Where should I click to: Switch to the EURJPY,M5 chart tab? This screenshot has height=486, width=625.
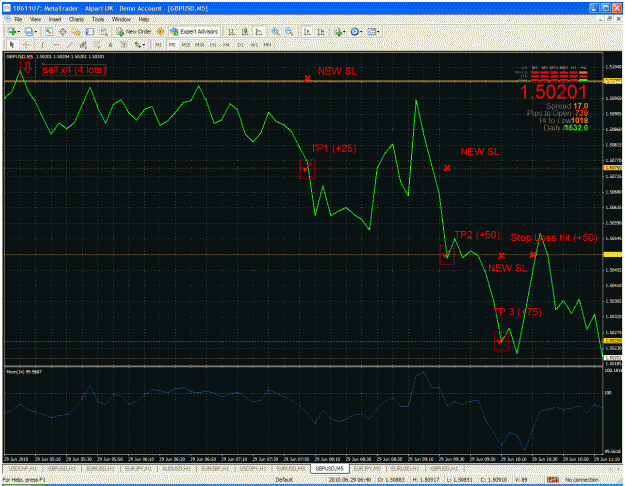(x=368, y=469)
